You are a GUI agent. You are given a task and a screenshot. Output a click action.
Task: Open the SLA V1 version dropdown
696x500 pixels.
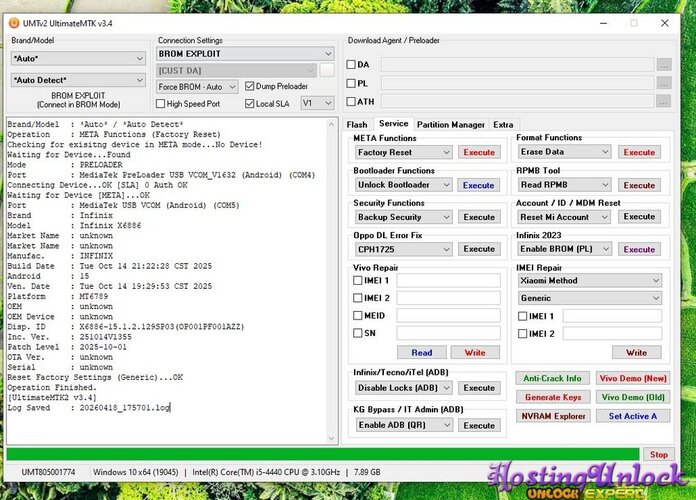click(317, 103)
